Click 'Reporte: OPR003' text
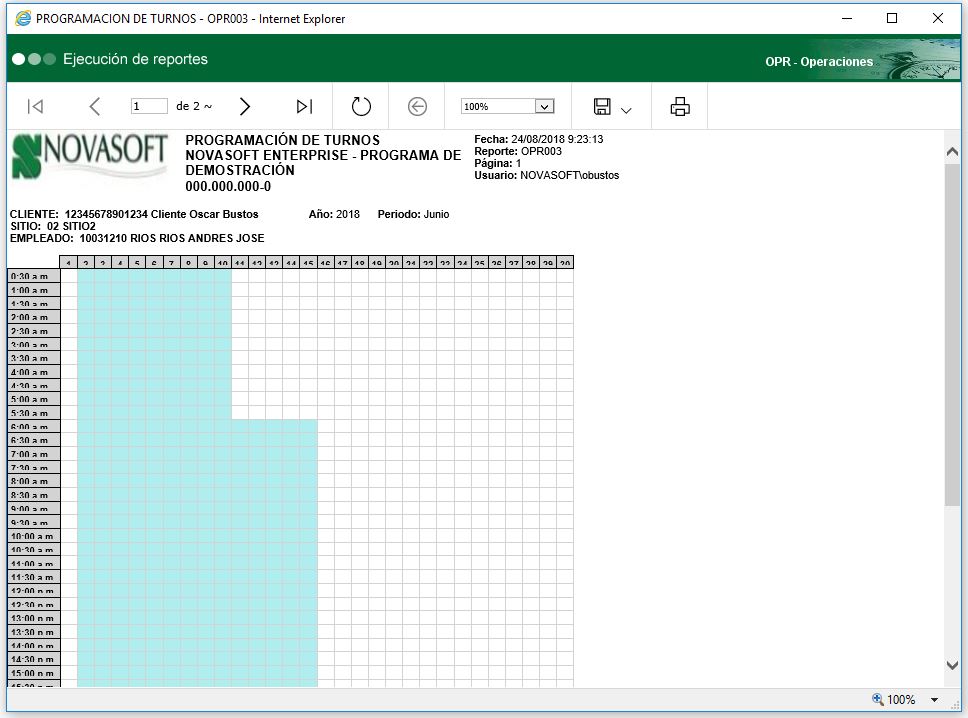 pos(518,151)
